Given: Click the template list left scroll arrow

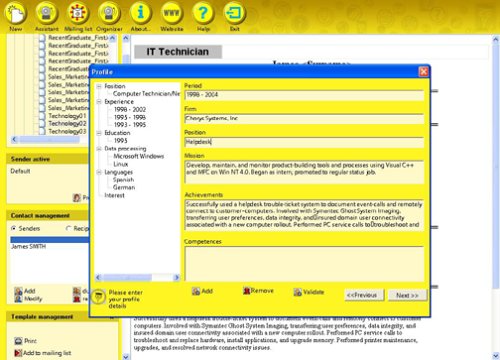Looking at the screenshot, I should point(14,139).
